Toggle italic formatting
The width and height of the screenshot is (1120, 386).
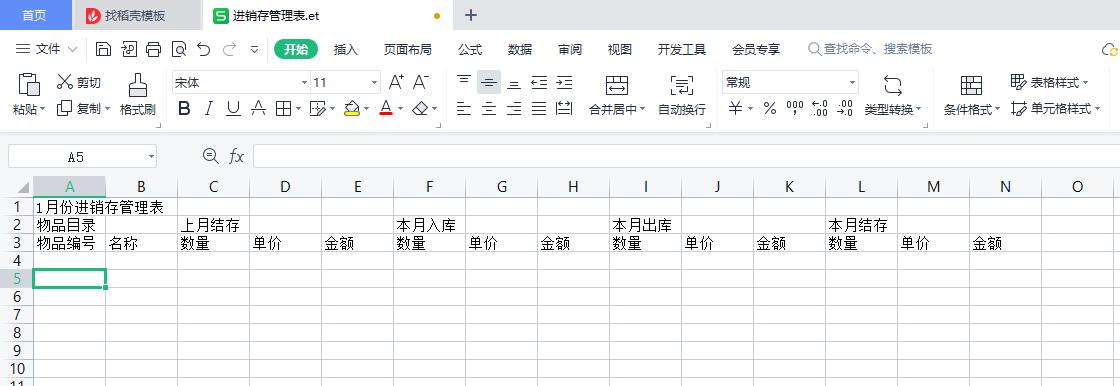(209, 109)
